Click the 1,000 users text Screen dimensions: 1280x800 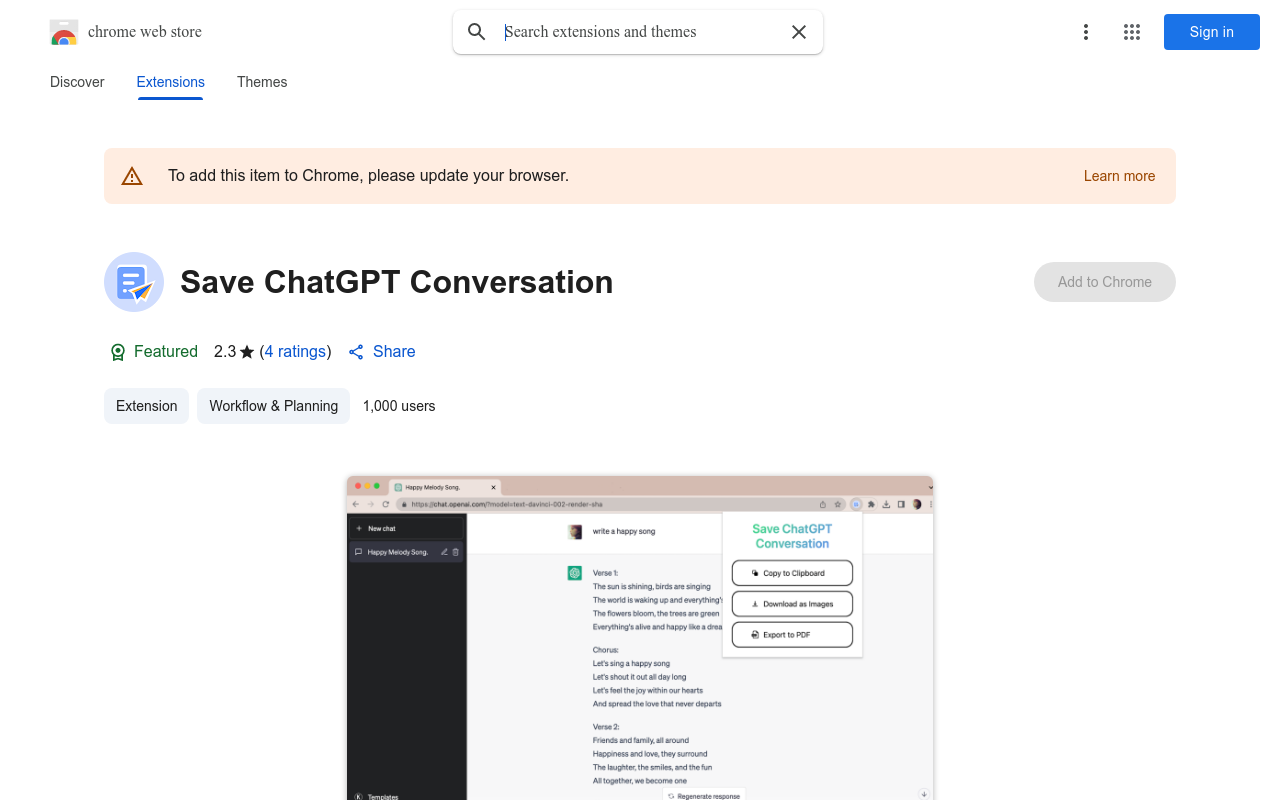399,406
